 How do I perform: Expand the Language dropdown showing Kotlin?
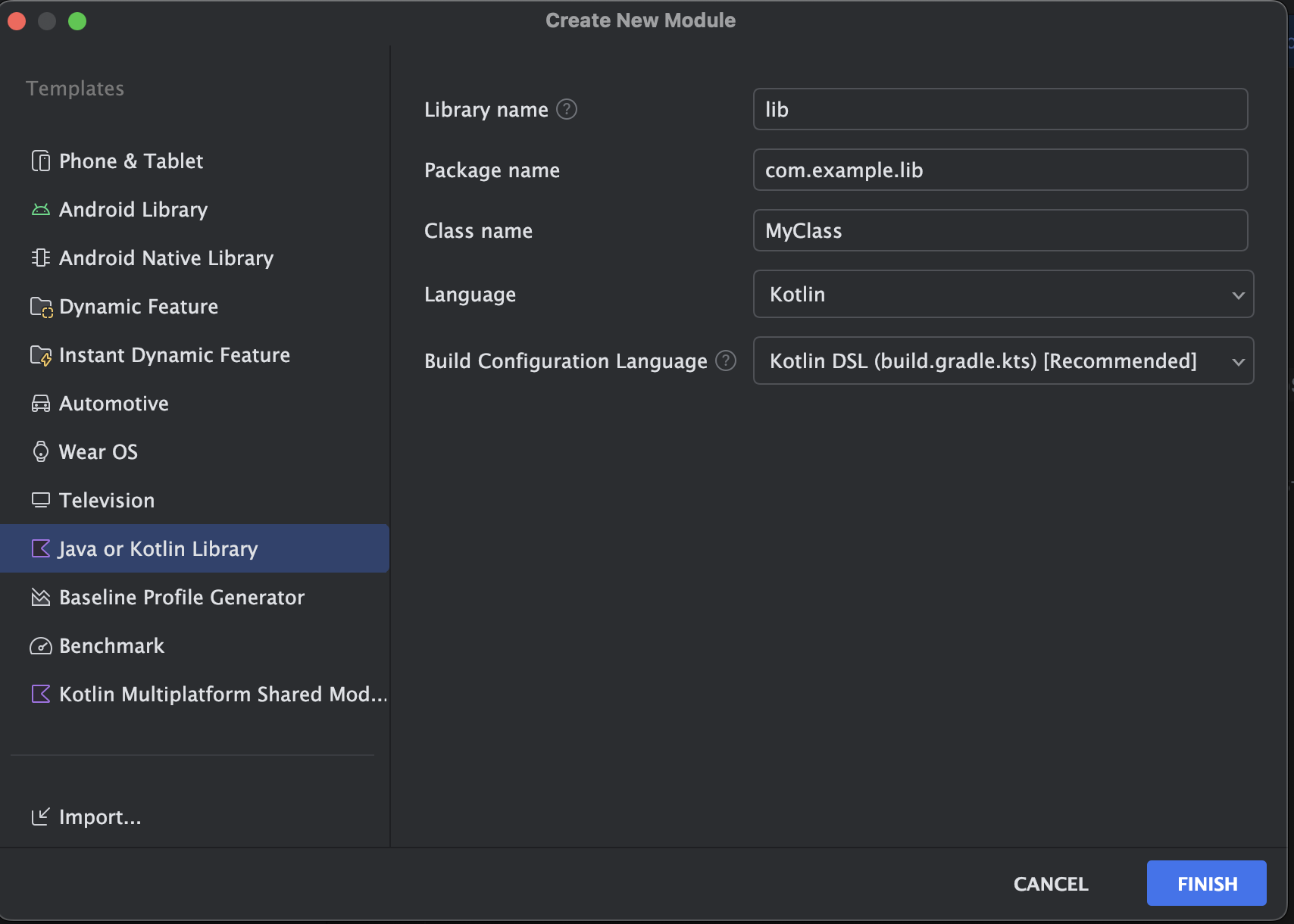1003,294
